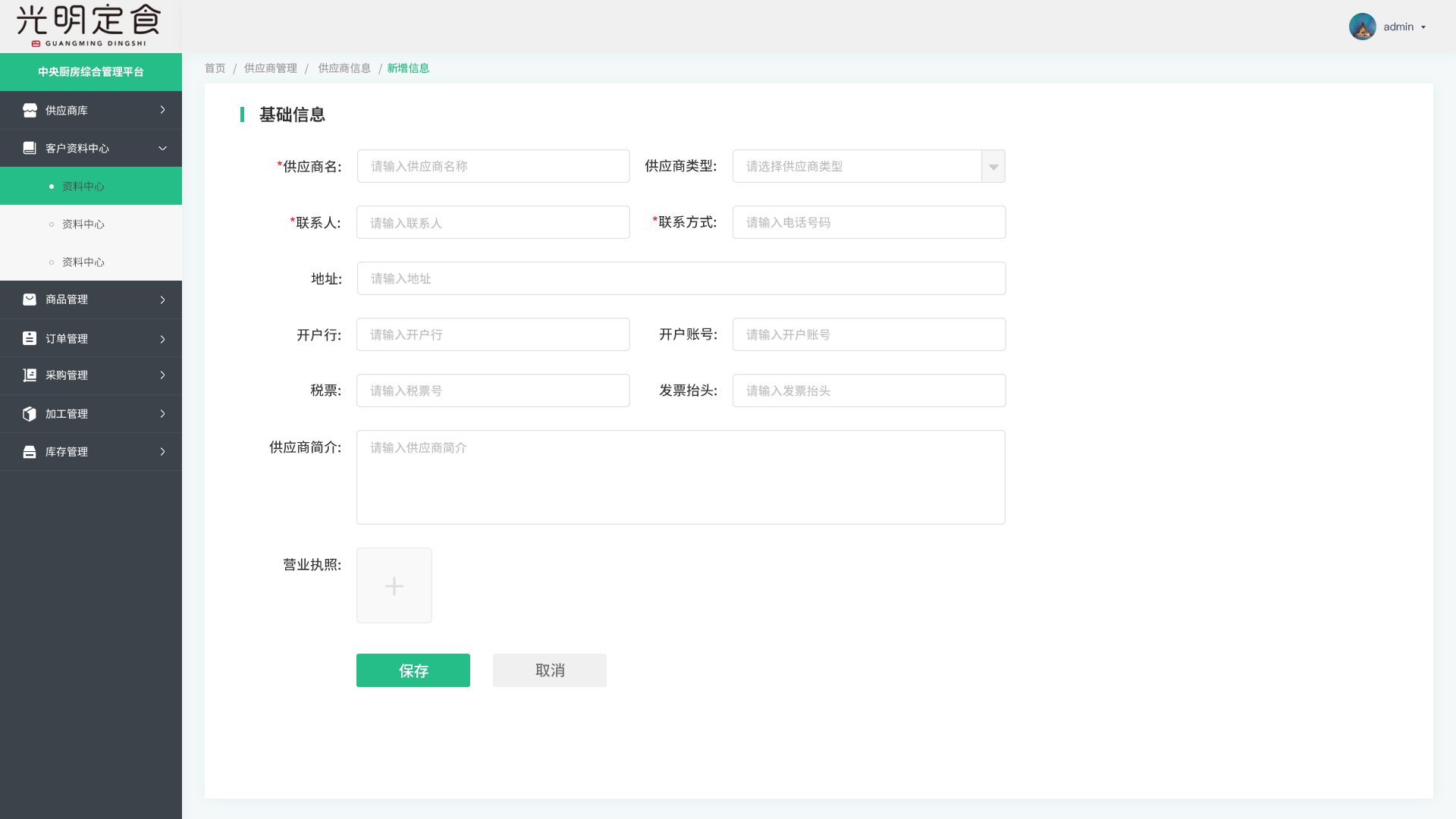Go to 供应商管理 breadcrumb link
This screenshot has width=1456, height=819.
click(x=271, y=68)
